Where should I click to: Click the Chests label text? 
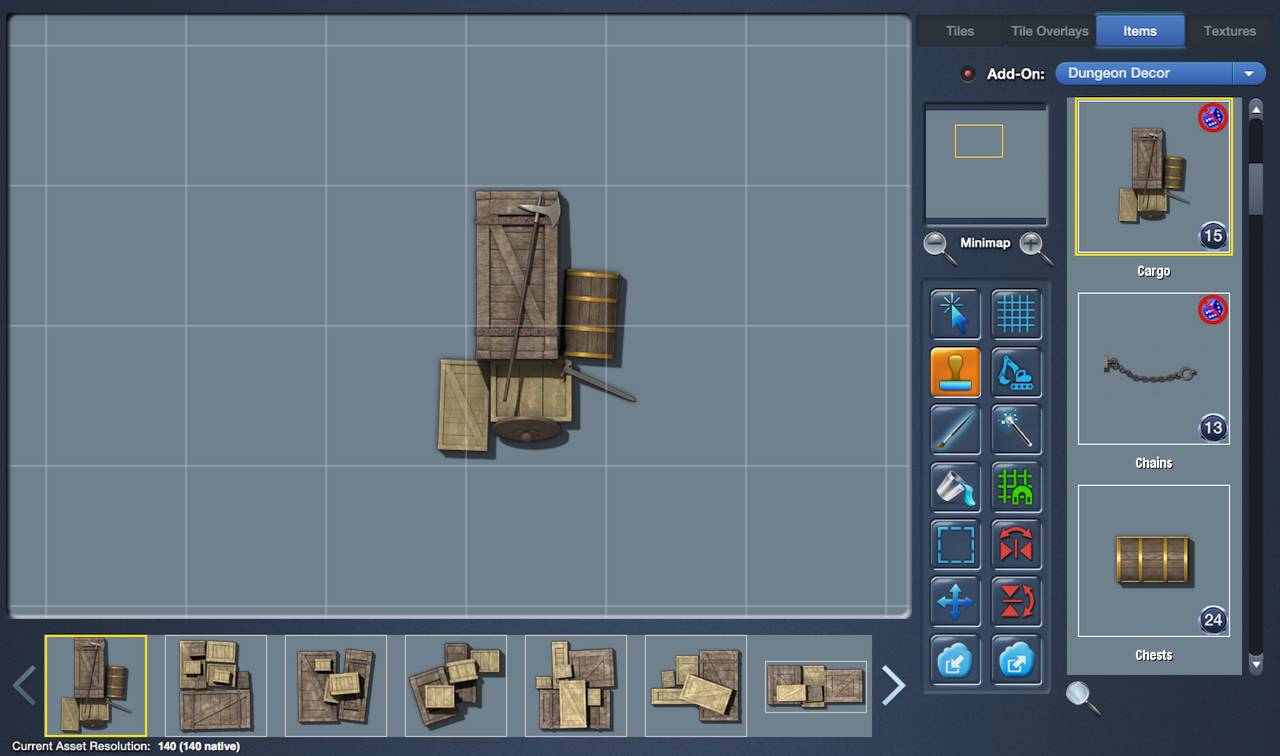(1154, 655)
